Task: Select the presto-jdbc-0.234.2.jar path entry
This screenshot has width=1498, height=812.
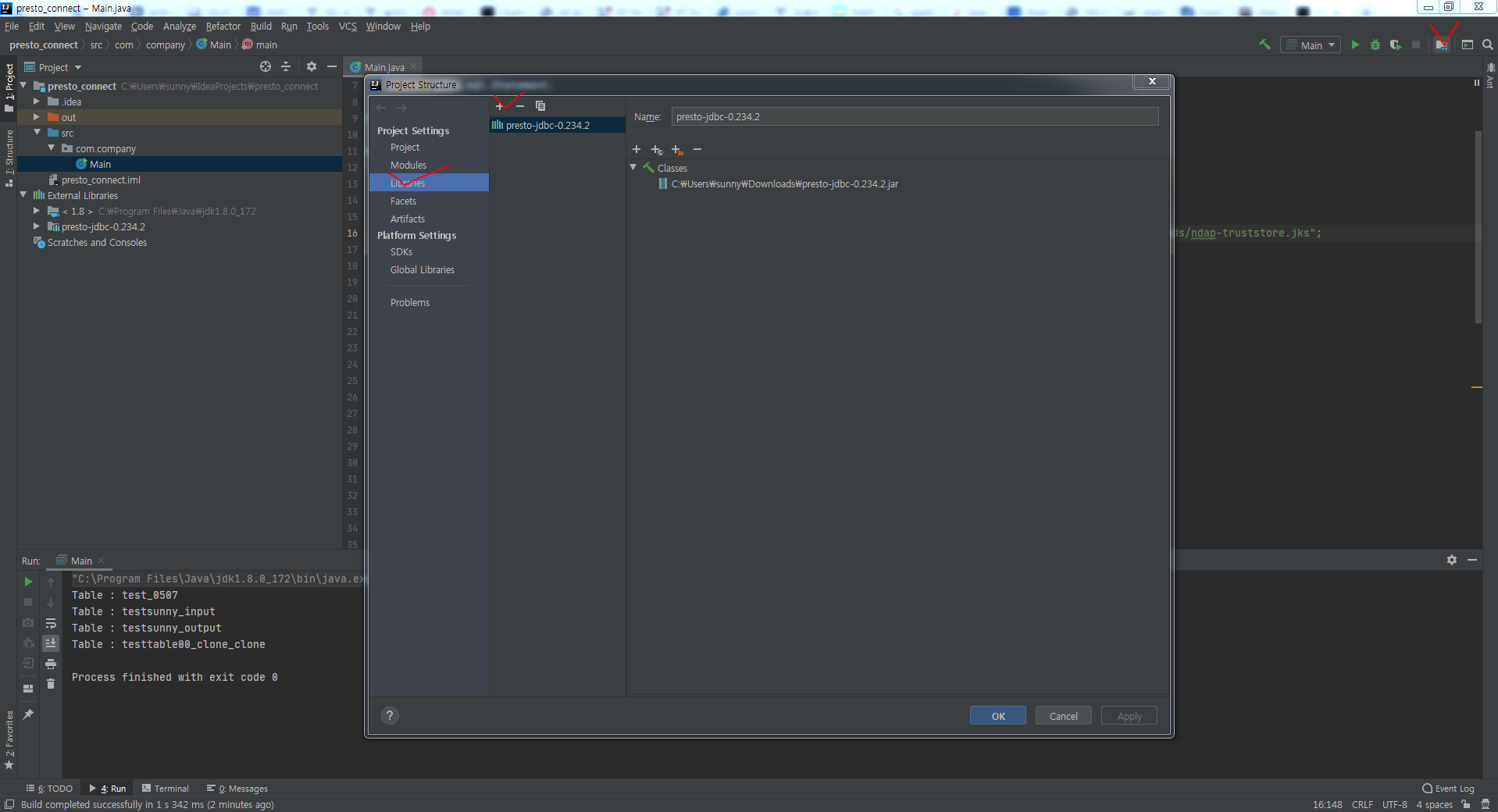Action: [784, 183]
